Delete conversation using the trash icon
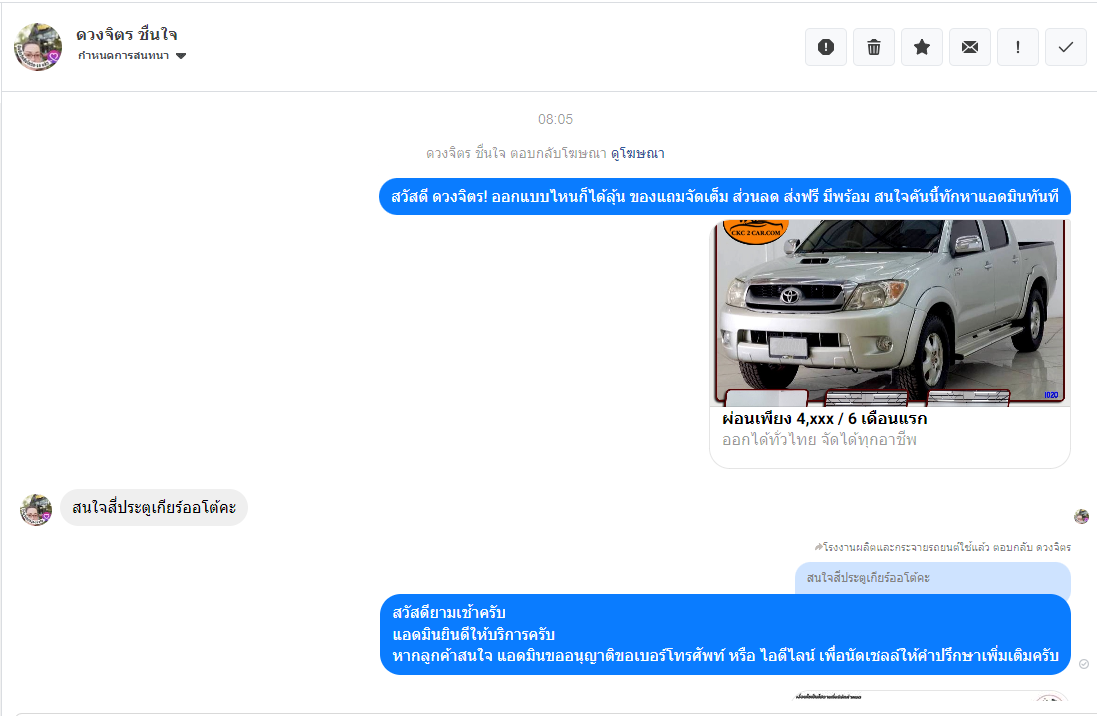 (874, 47)
